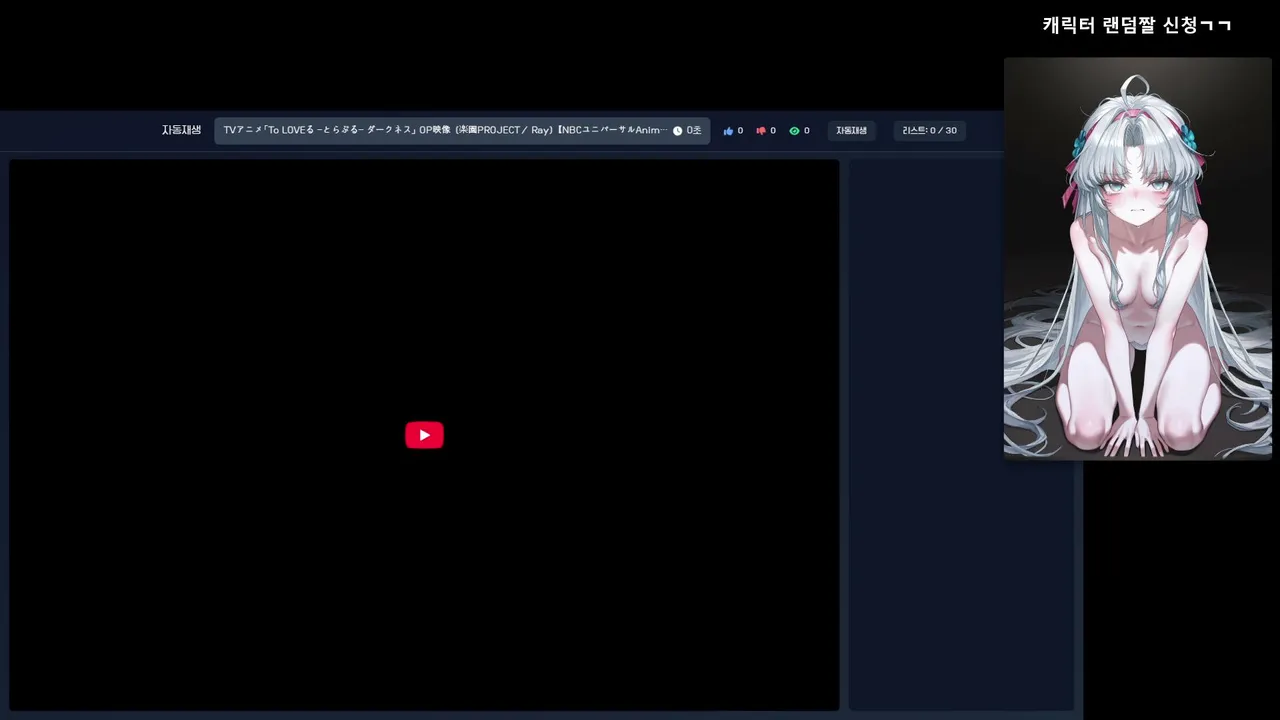Click the red YouTube play button
This screenshot has width=1280, height=720.
pos(424,435)
